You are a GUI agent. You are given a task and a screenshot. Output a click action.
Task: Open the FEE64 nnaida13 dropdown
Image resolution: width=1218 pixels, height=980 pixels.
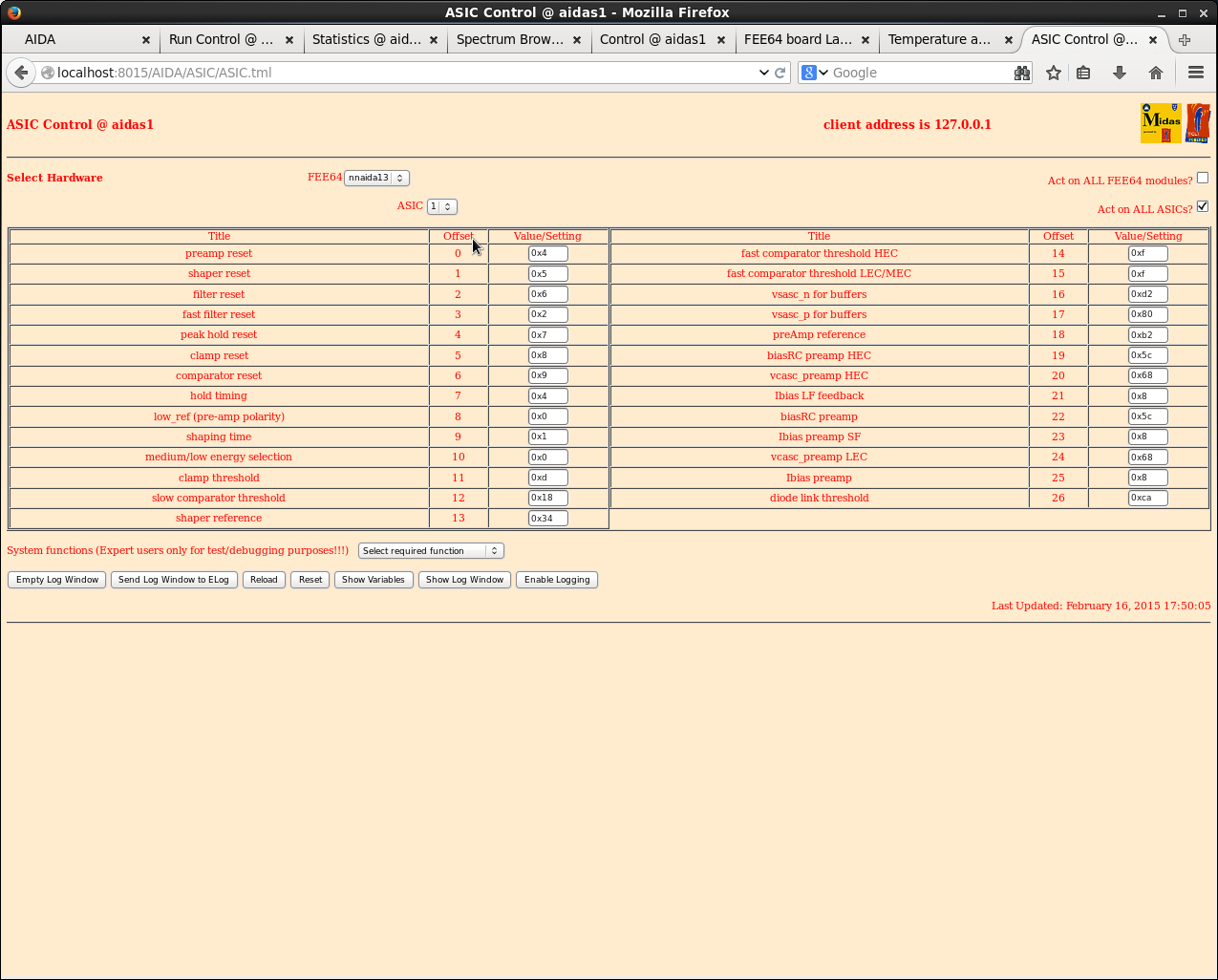tap(376, 178)
